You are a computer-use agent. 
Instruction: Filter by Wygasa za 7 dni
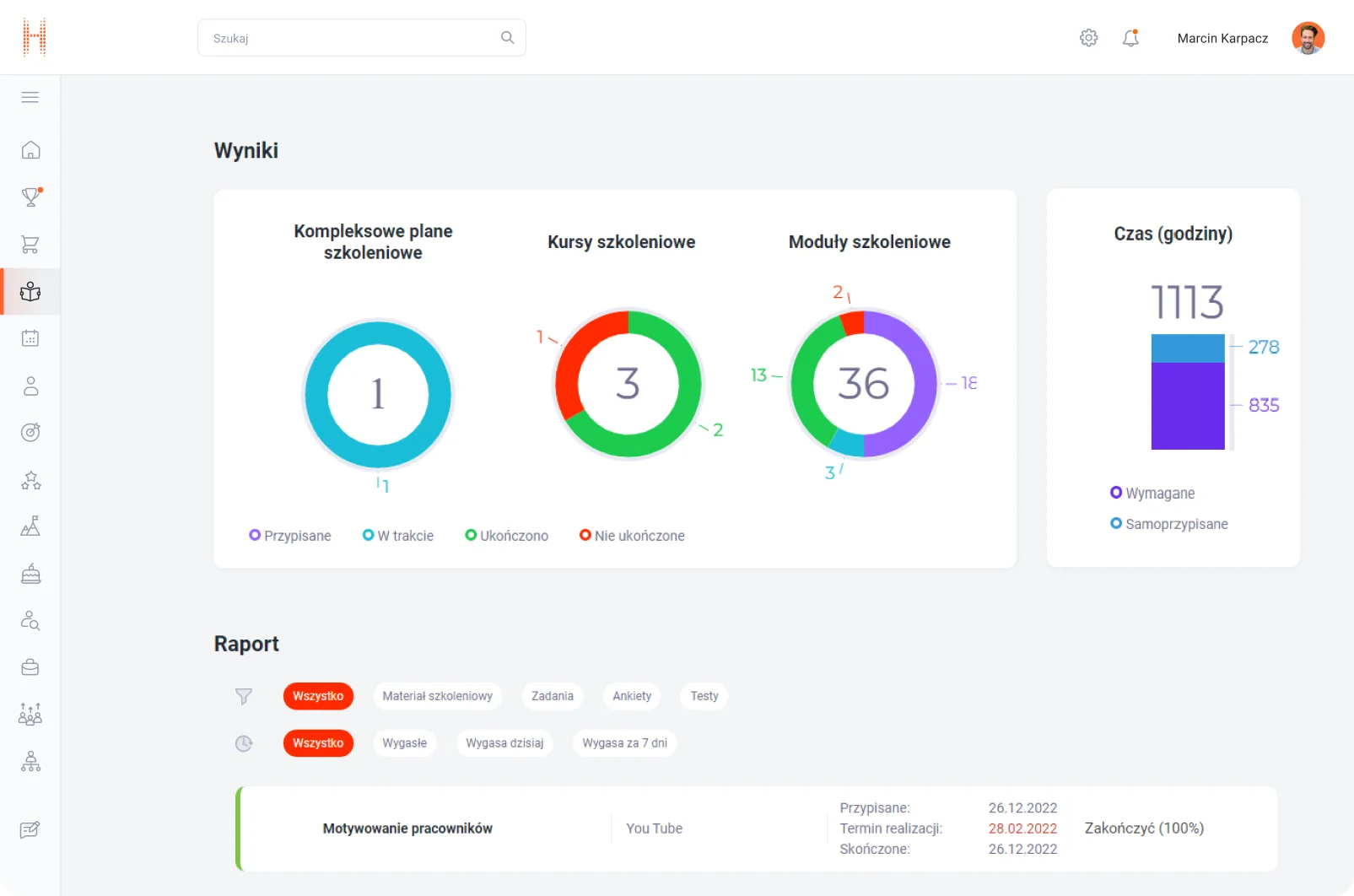tap(624, 743)
